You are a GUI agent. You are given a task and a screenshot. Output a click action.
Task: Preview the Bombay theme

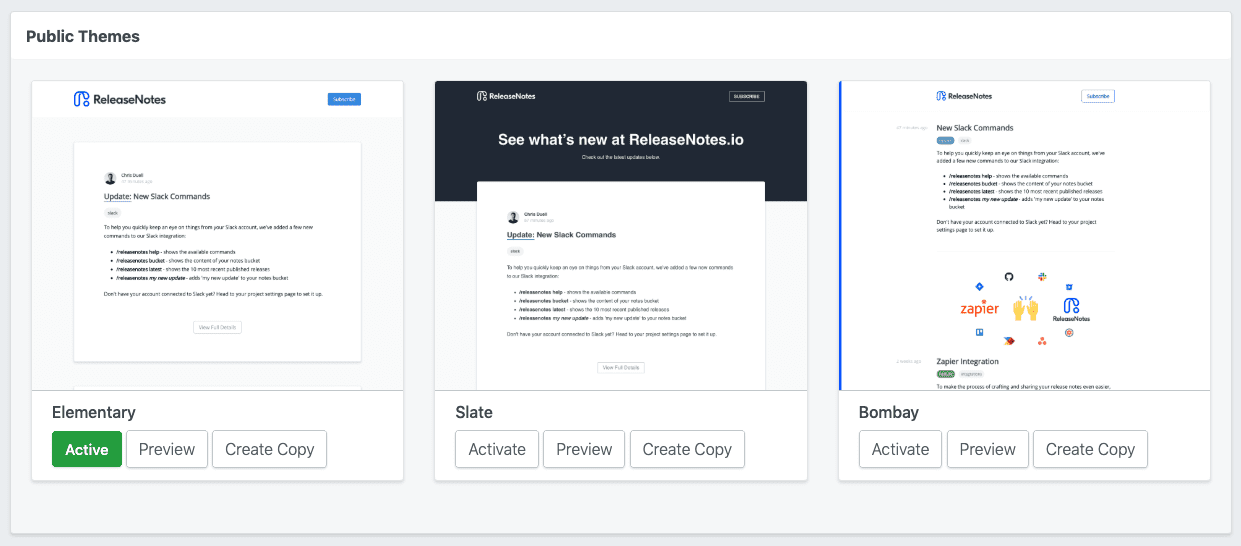pos(987,449)
